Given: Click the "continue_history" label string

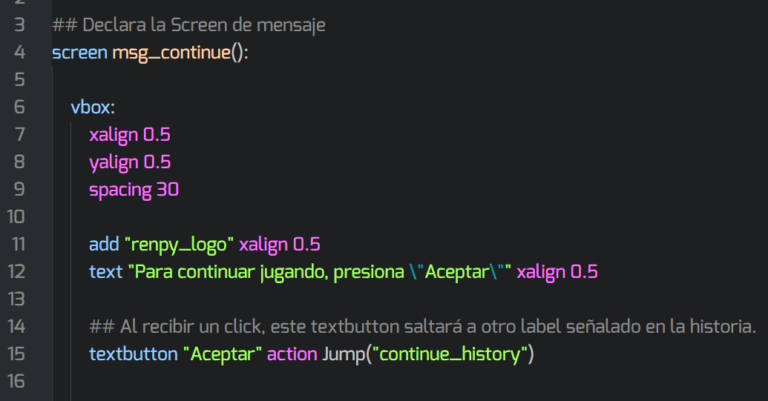Looking at the screenshot, I should [450, 353].
